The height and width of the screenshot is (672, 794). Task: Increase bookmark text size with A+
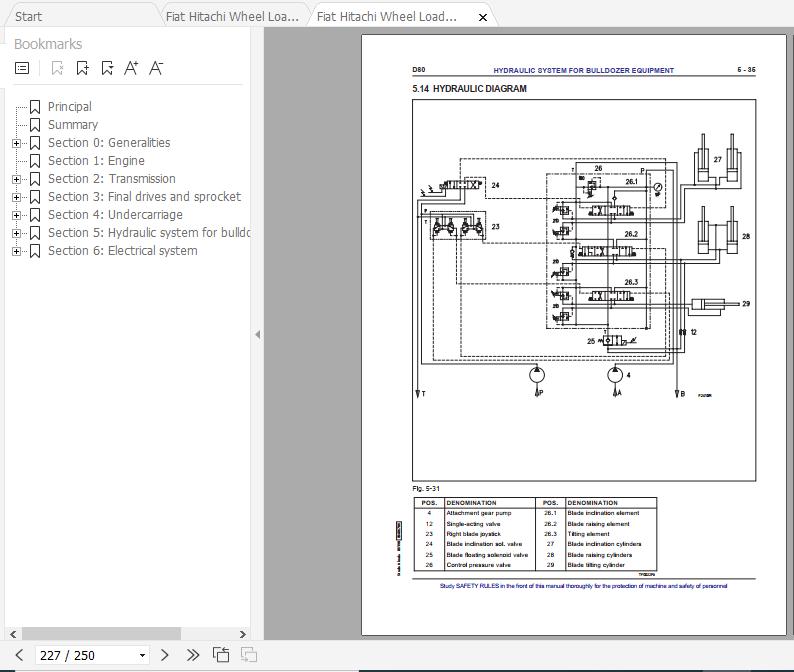coord(131,68)
